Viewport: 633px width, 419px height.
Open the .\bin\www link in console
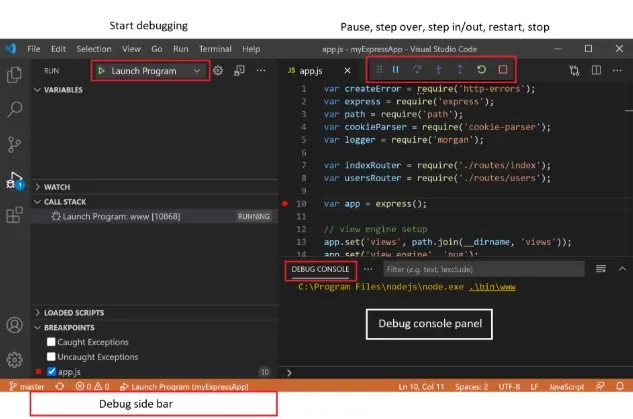click(x=492, y=287)
